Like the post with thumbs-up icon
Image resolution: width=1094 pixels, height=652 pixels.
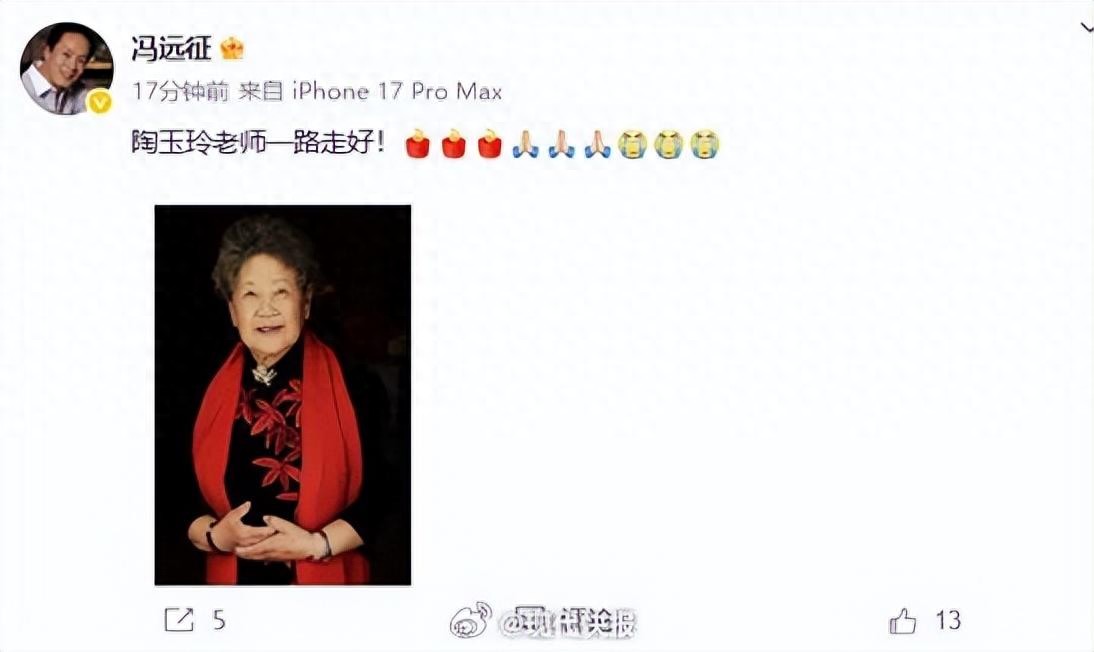click(x=903, y=620)
